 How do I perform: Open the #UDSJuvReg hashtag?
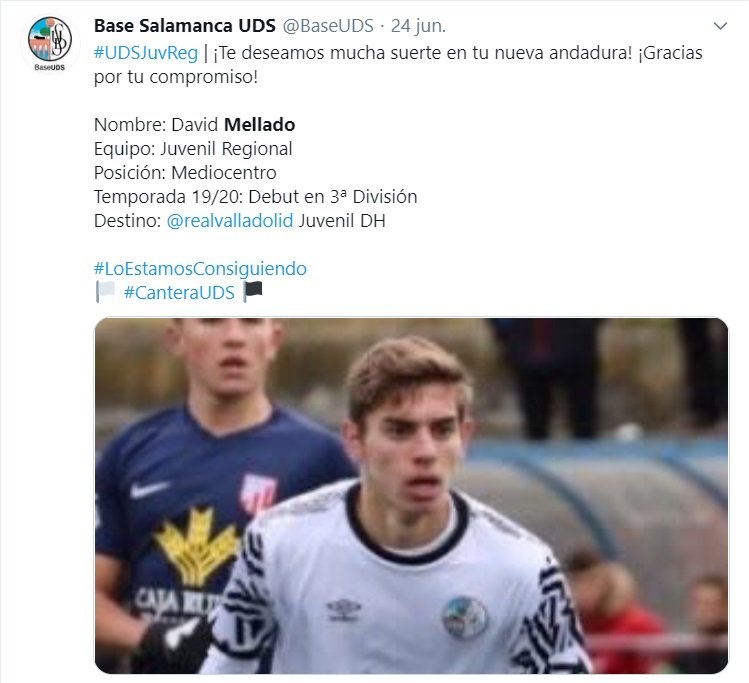[146, 53]
